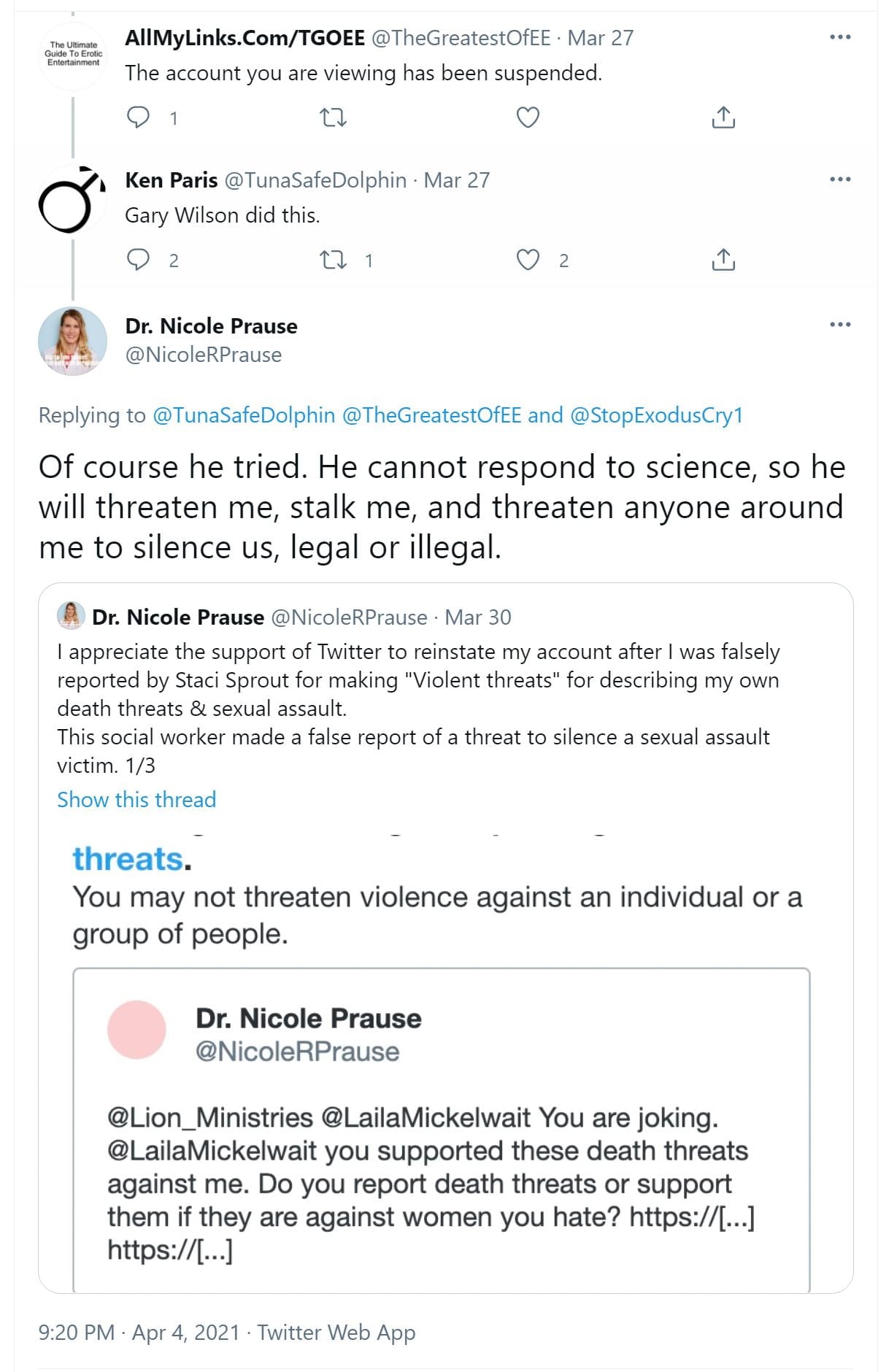Open more options on Nicole Prause tweet

[840, 325]
